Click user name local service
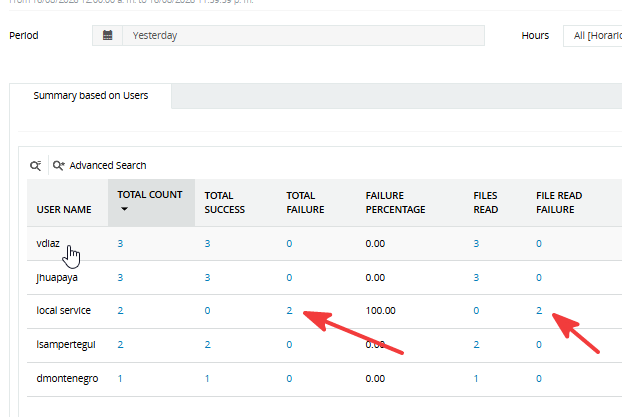The image size is (622, 417). (x=63, y=310)
